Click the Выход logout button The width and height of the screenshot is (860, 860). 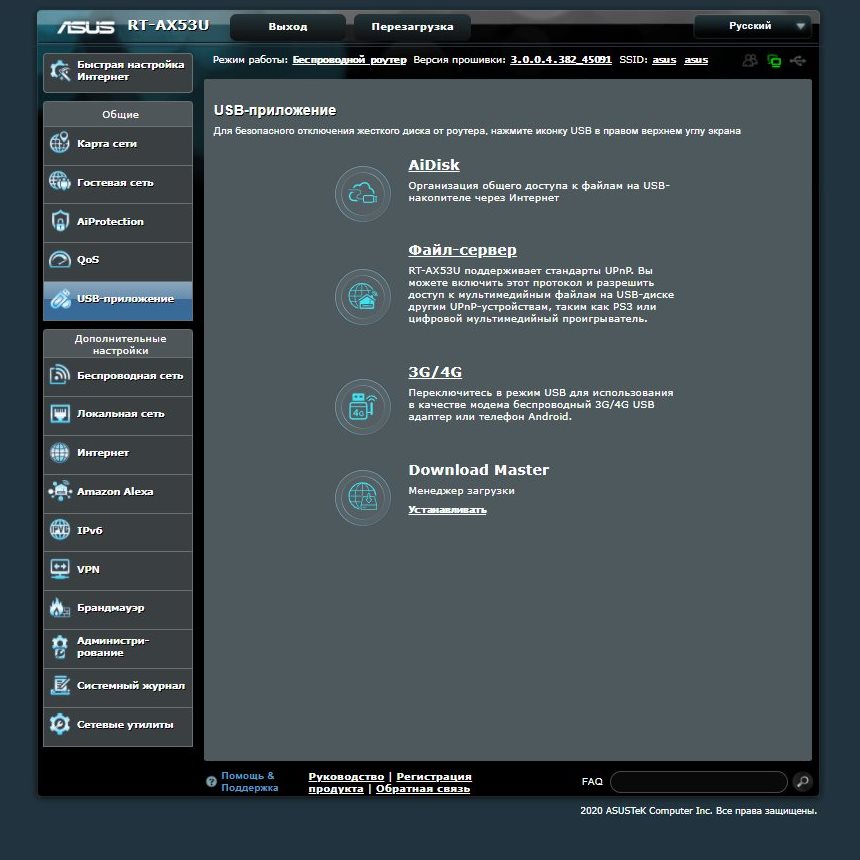coord(288,27)
